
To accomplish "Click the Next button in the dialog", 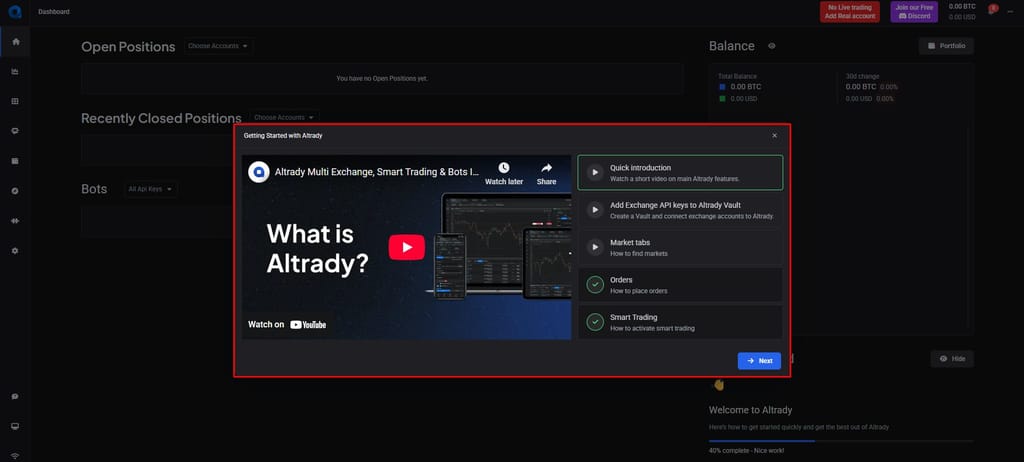I will pyautogui.click(x=759, y=361).
